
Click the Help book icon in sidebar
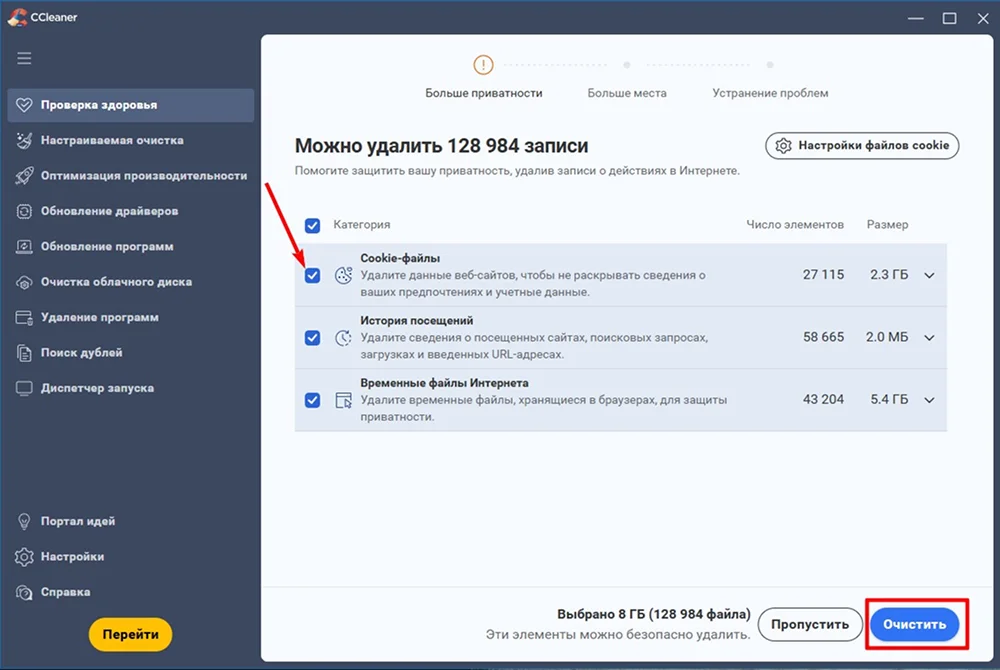(x=24, y=592)
